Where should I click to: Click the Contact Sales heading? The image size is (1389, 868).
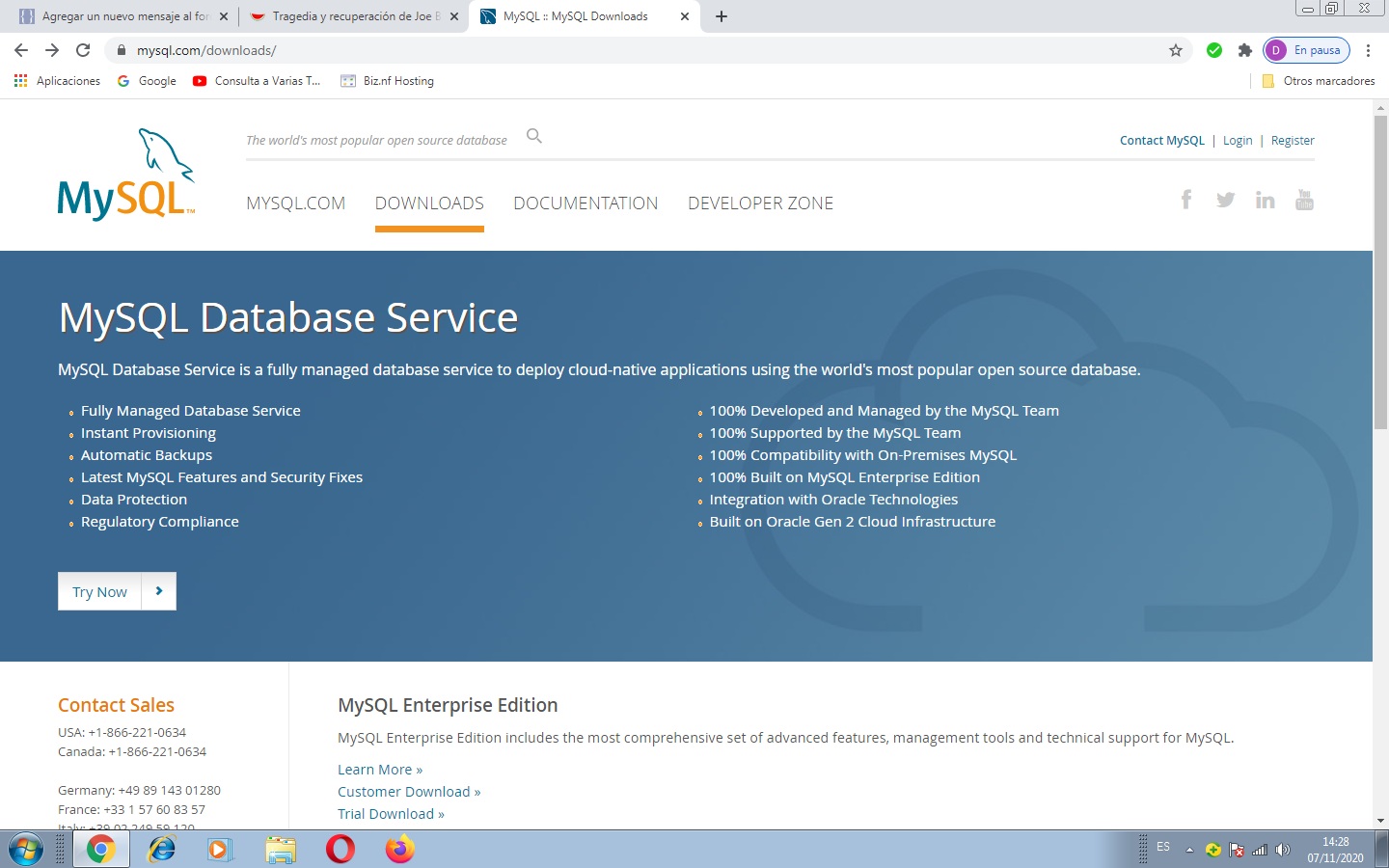[x=116, y=705]
